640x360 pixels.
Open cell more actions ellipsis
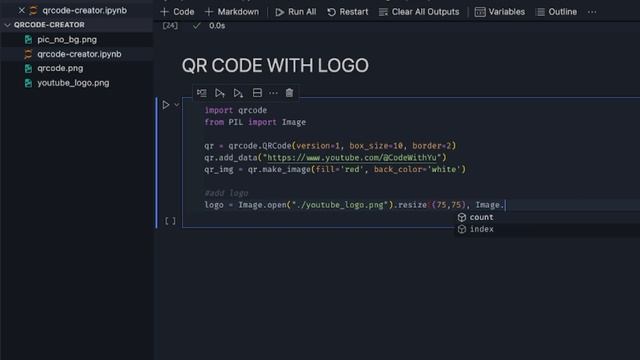click(273, 93)
